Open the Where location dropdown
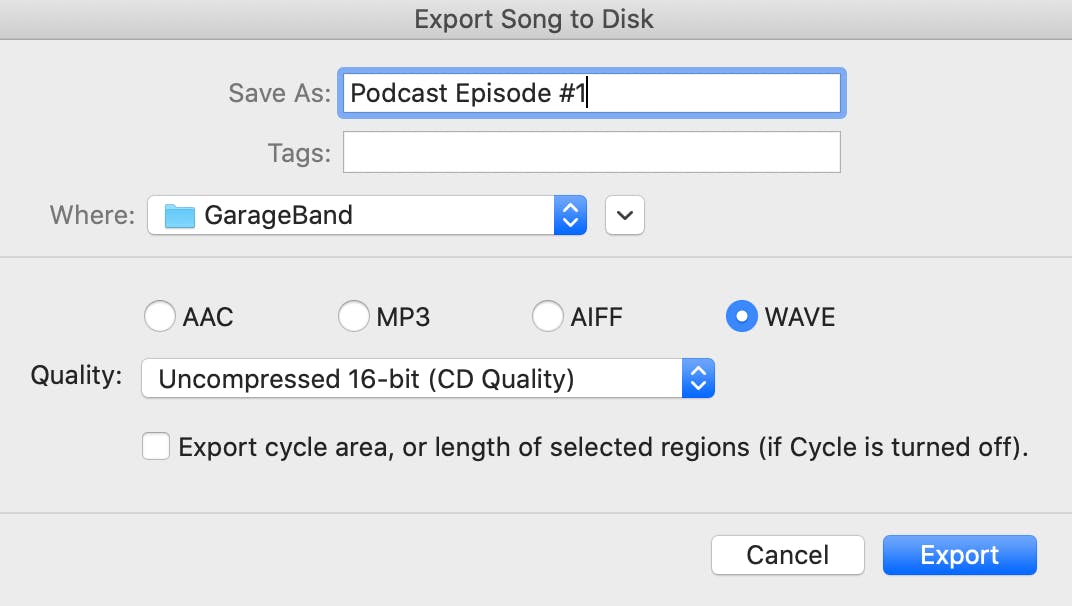Viewport: 1072px width, 606px height. pos(367,214)
